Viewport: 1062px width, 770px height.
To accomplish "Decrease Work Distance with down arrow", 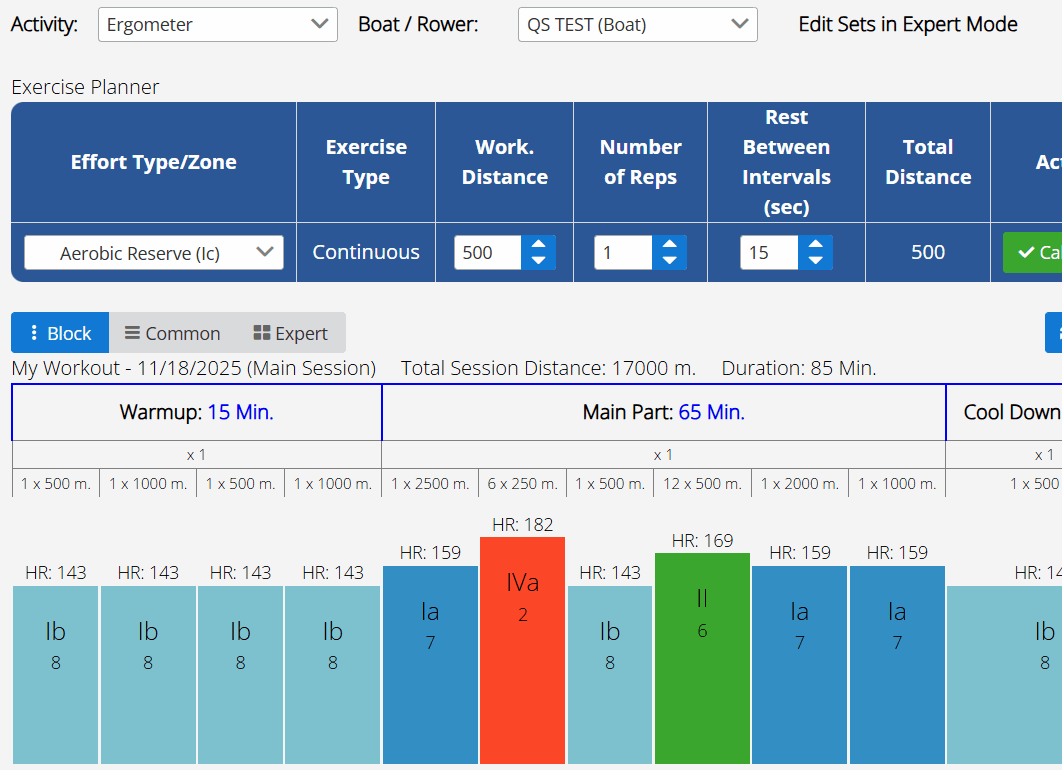I will (538, 261).
